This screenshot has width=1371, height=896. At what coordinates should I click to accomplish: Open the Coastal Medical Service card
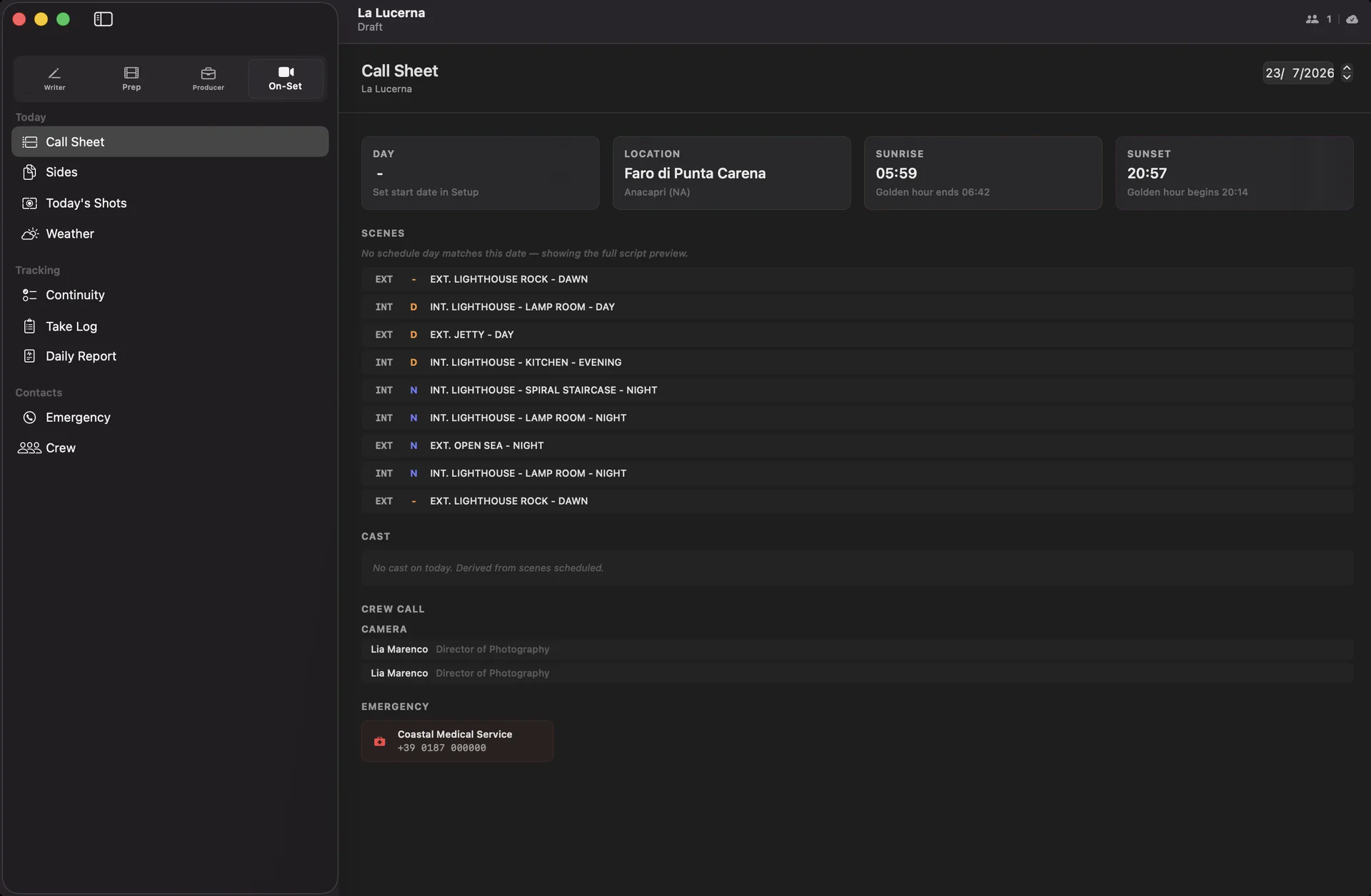(x=457, y=741)
